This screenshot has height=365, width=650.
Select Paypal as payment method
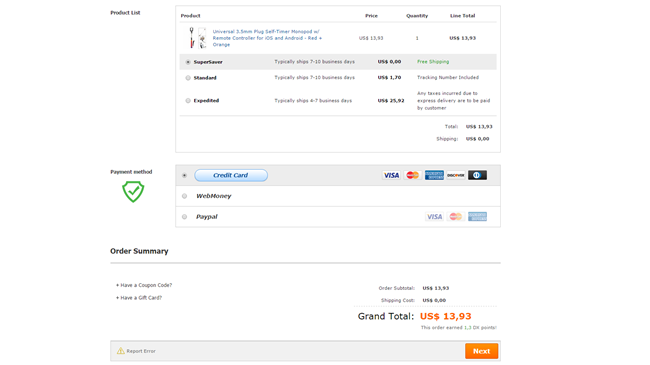pos(184,217)
